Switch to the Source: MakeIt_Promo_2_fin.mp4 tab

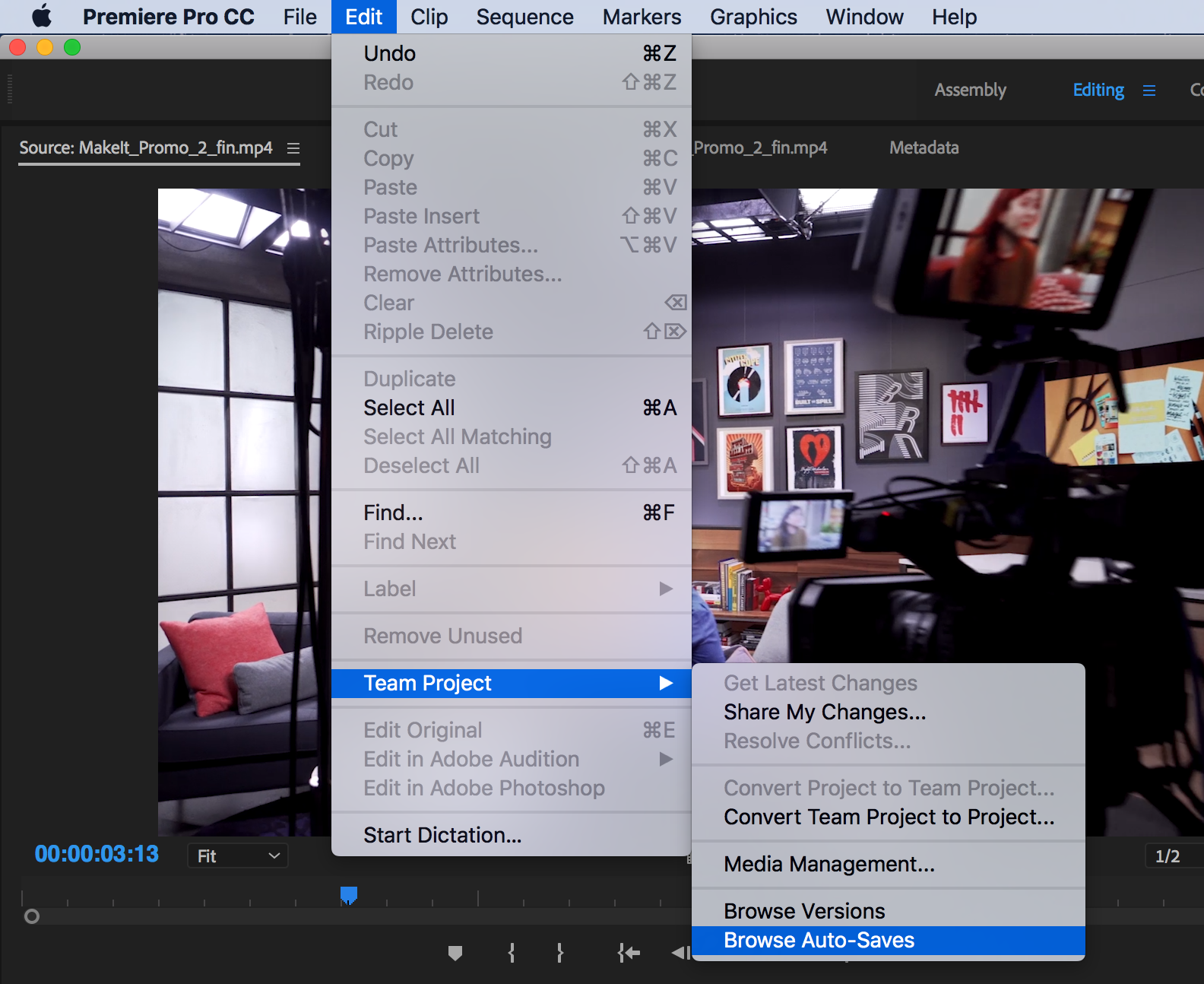click(x=146, y=148)
